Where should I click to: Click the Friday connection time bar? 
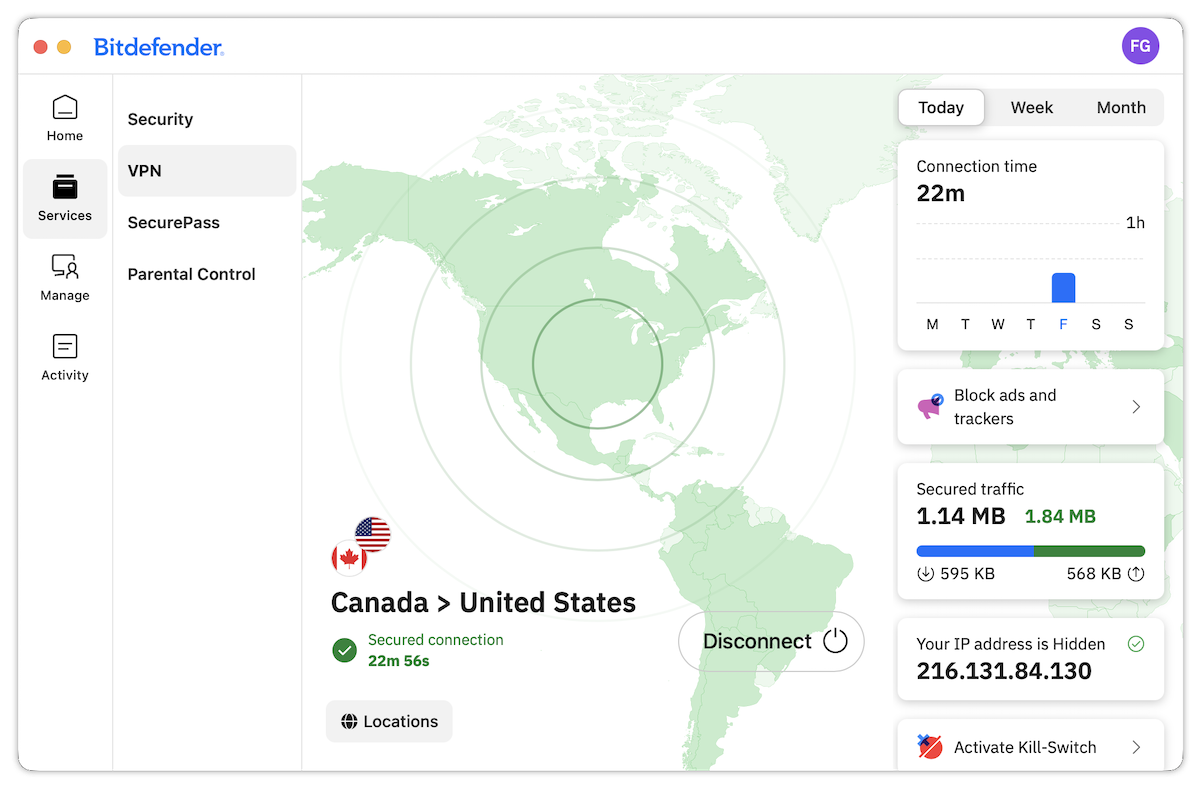(1063, 288)
